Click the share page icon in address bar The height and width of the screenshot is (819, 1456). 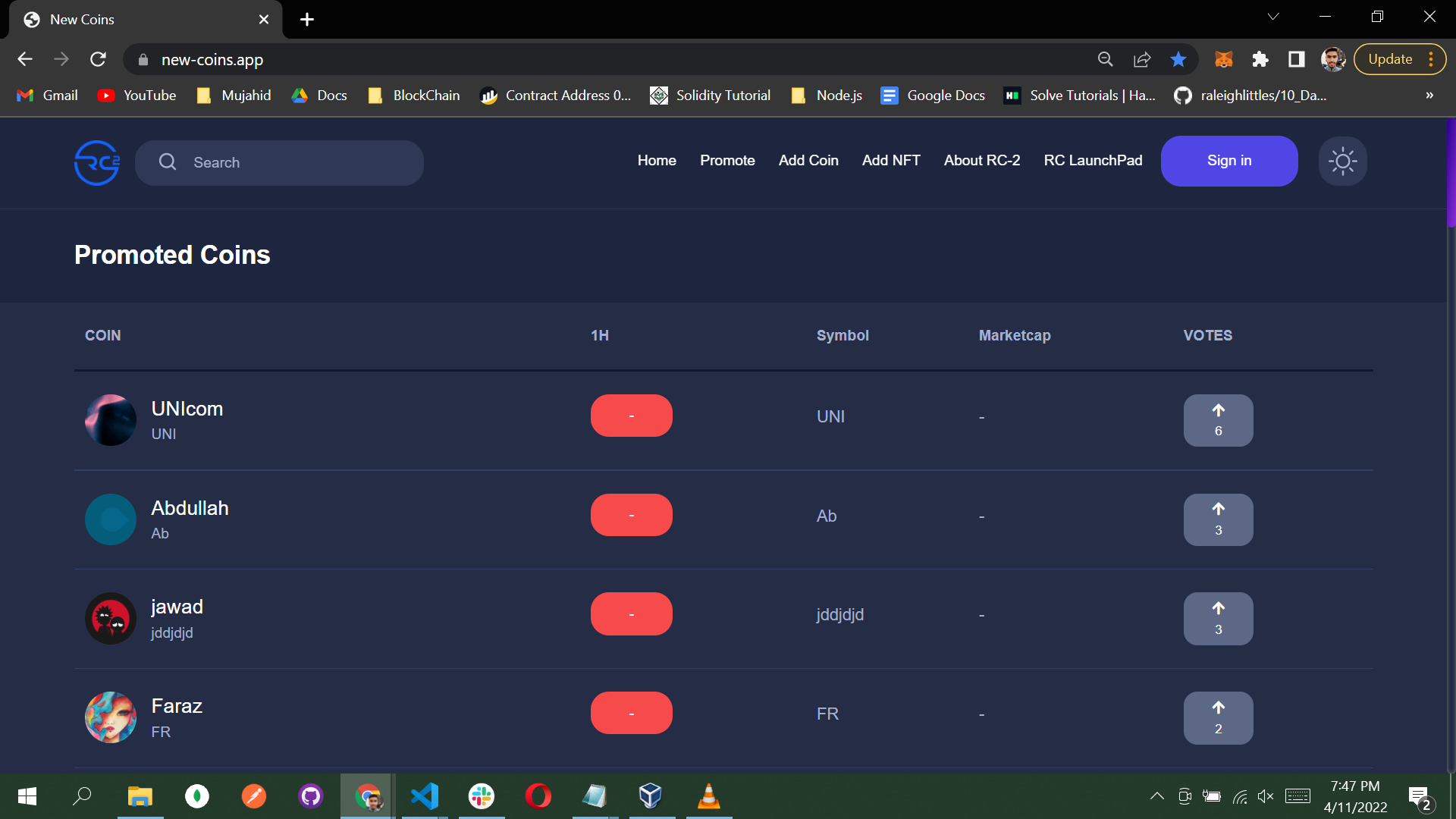pyautogui.click(x=1141, y=59)
